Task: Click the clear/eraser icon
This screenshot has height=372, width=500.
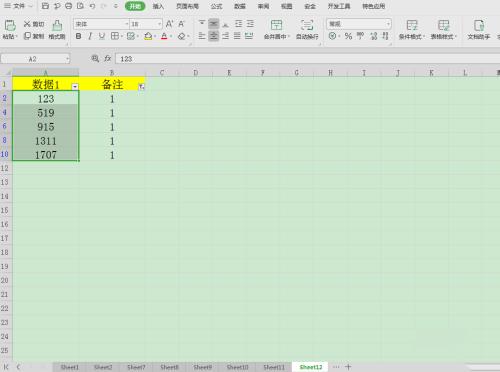Action: (181, 36)
